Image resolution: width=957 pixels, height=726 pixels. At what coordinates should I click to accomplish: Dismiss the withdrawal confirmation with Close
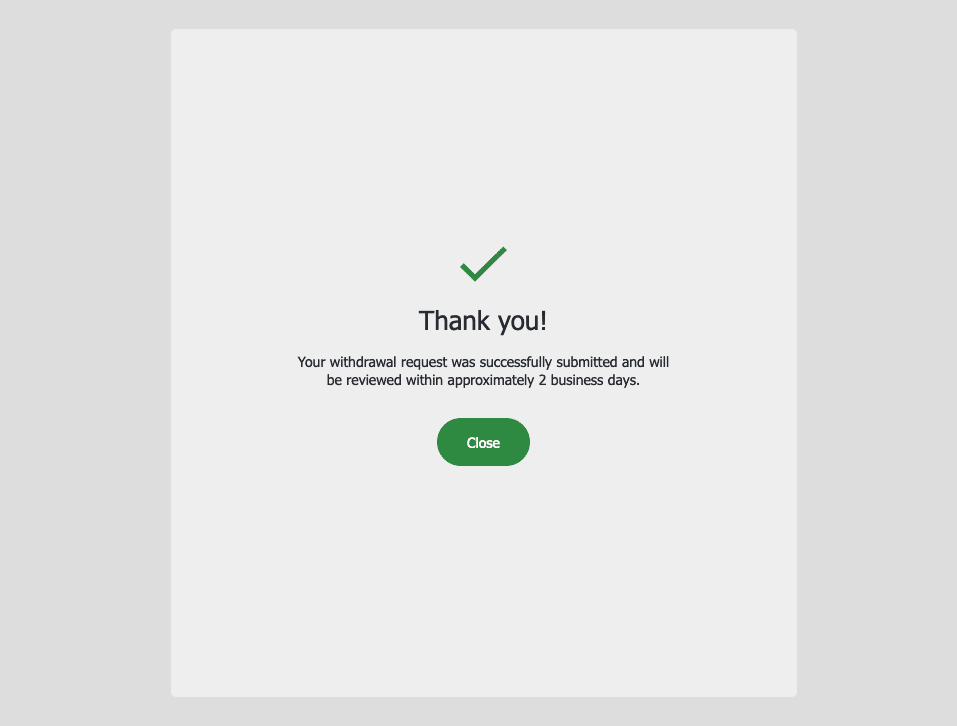[483, 442]
